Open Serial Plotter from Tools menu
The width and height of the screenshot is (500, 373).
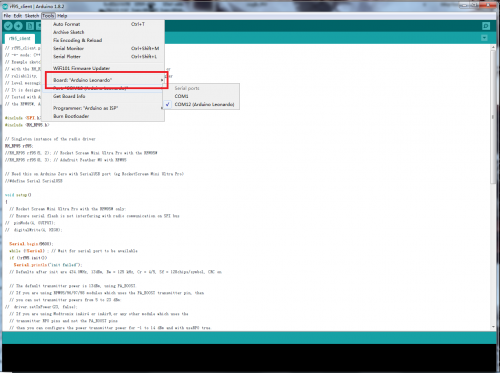coord(103,56)
